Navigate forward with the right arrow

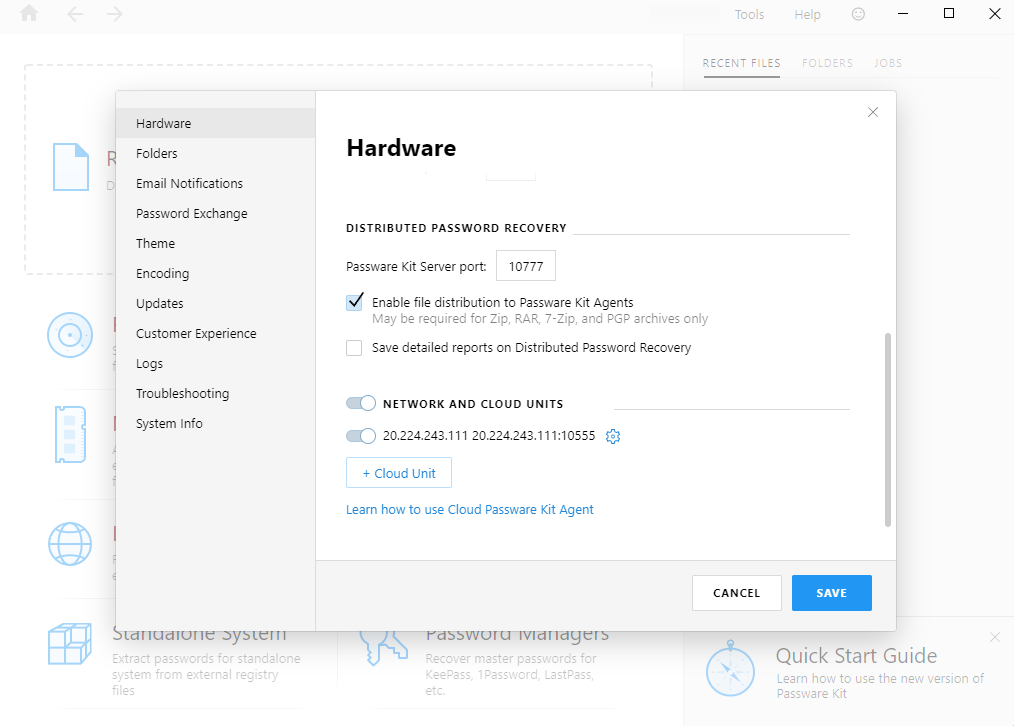pyautogui.click(x=114, y=14)
